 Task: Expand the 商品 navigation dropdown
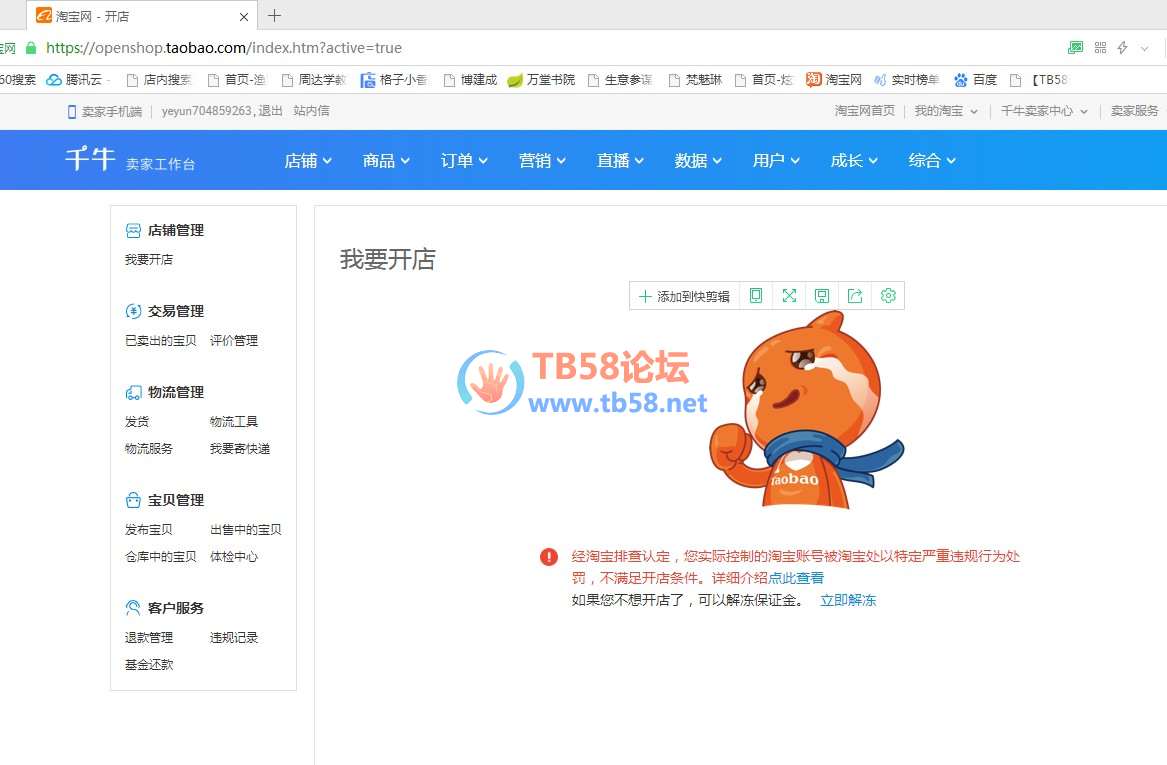tap(386, 160)
